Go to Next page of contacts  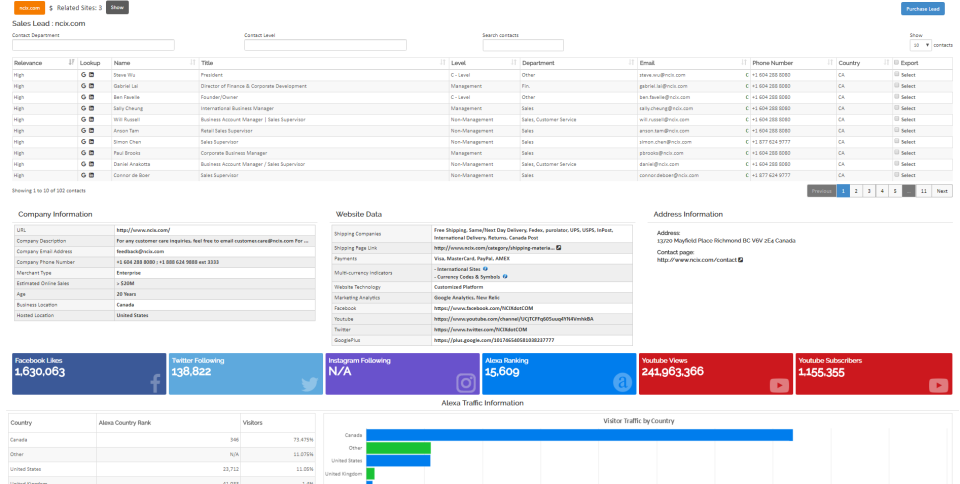tap(942, 191)
